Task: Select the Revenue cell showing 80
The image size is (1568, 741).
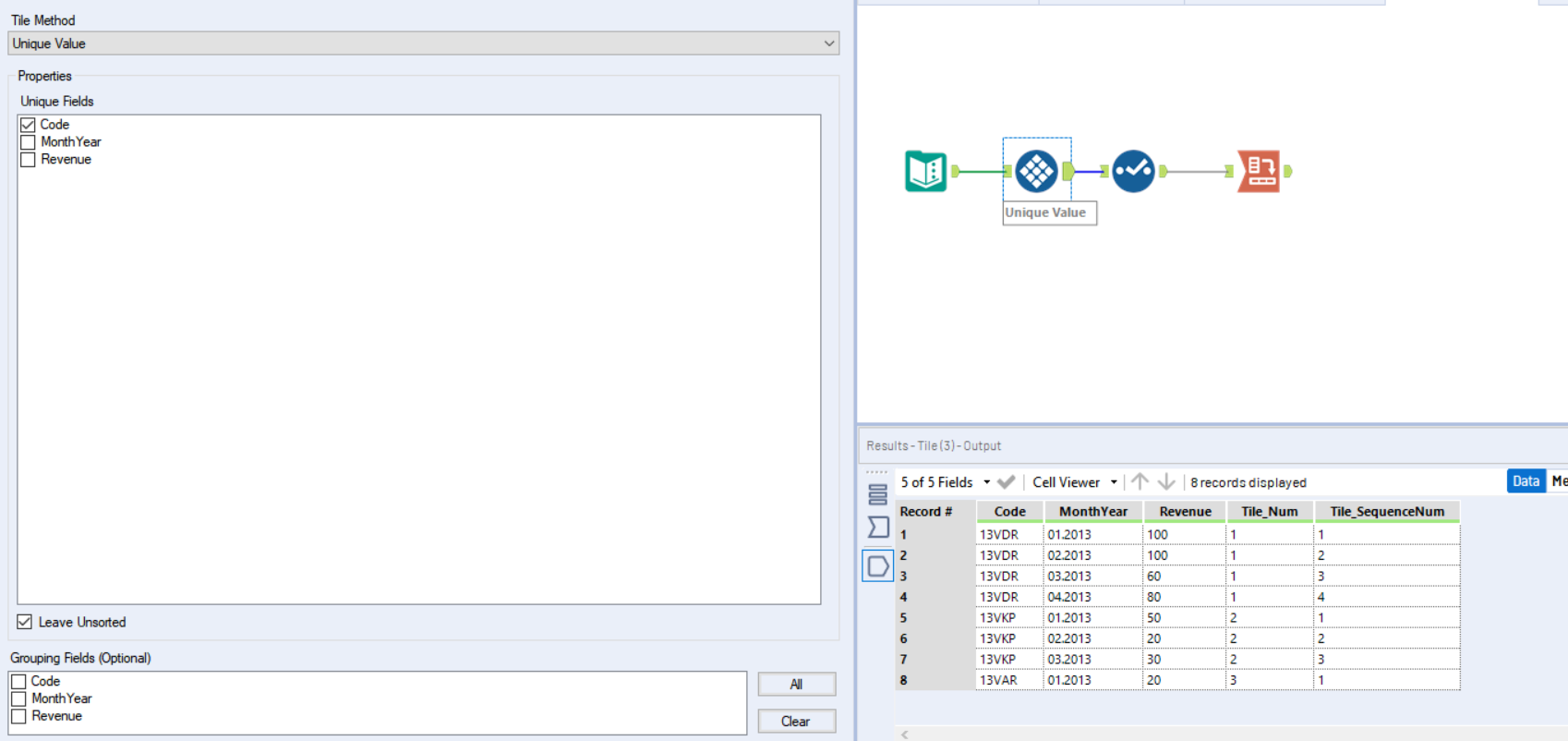Action: click(1185, 597)
